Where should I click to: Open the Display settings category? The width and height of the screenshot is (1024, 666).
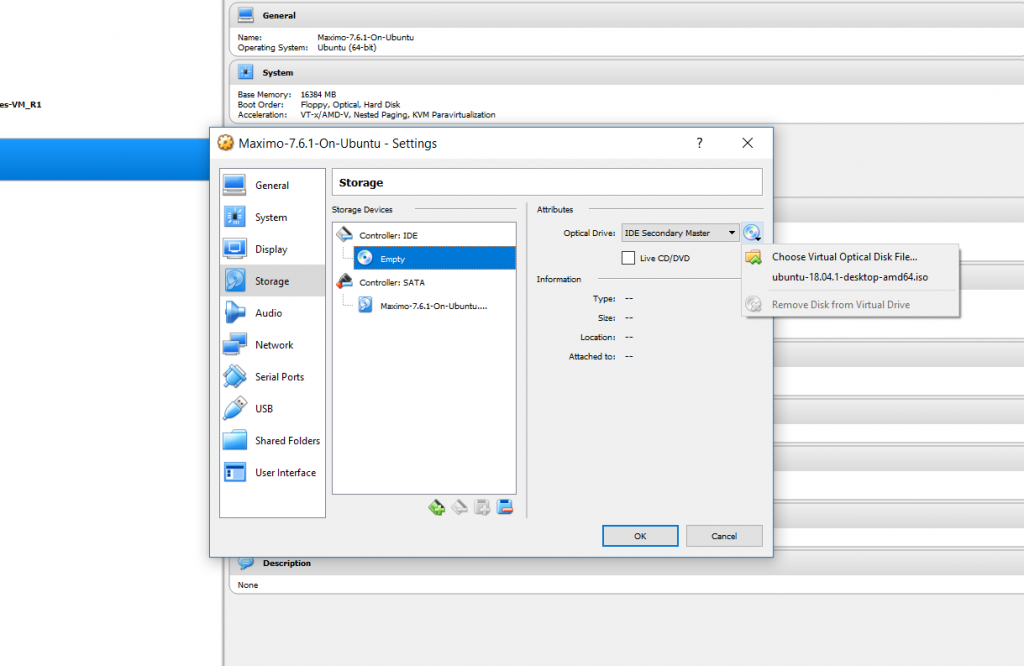[x=272, y=249]
